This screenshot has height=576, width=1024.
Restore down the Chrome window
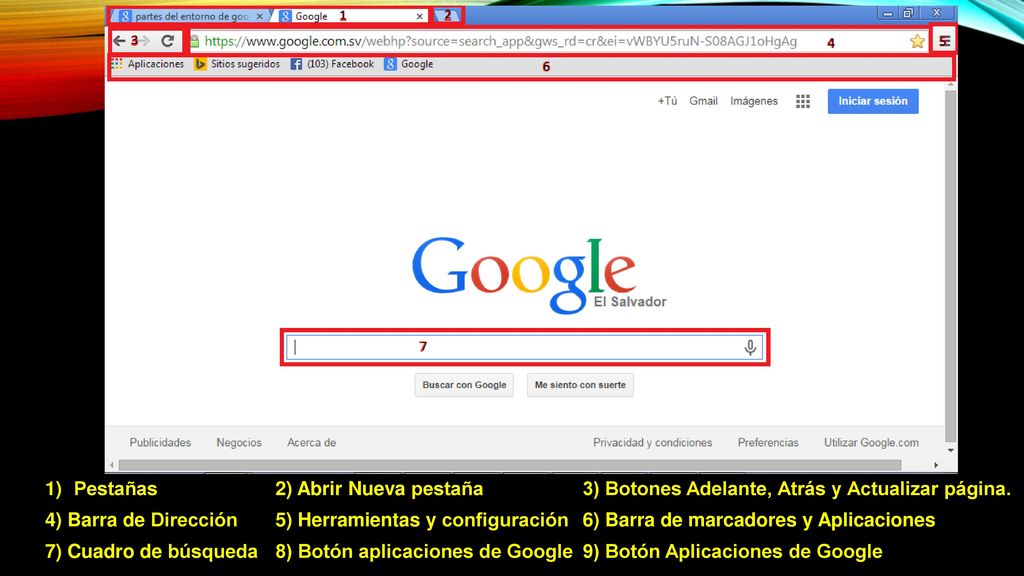point(908,13)
